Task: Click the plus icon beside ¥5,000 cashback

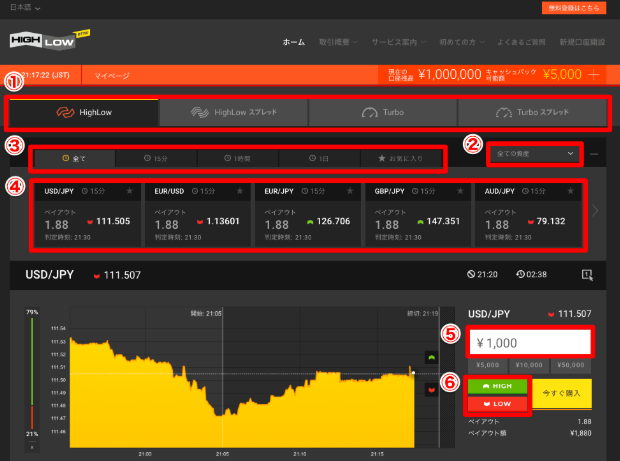Action: pyautogui.click(x=594, y=74)
